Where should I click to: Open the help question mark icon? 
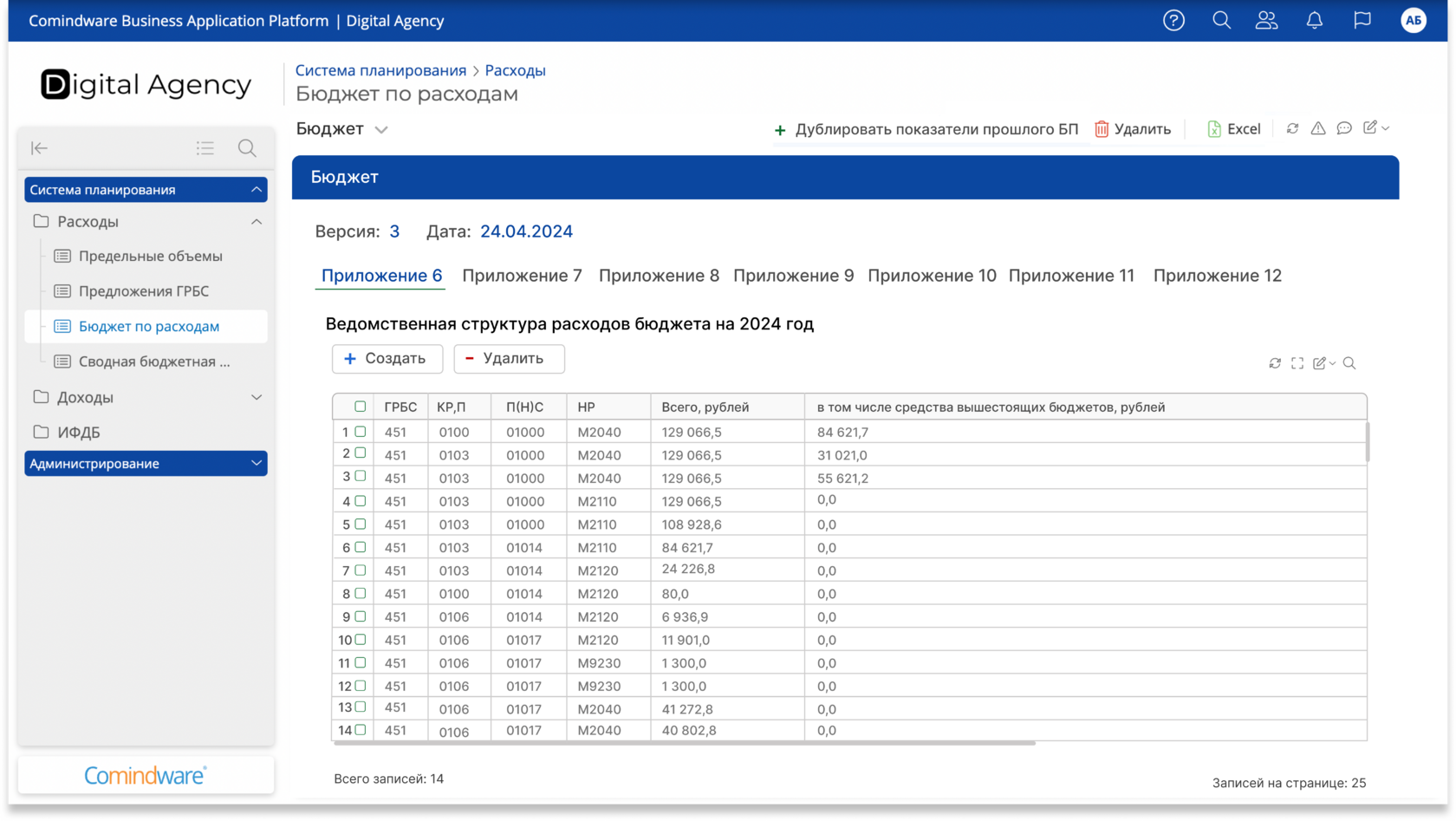coord(1173,21)
